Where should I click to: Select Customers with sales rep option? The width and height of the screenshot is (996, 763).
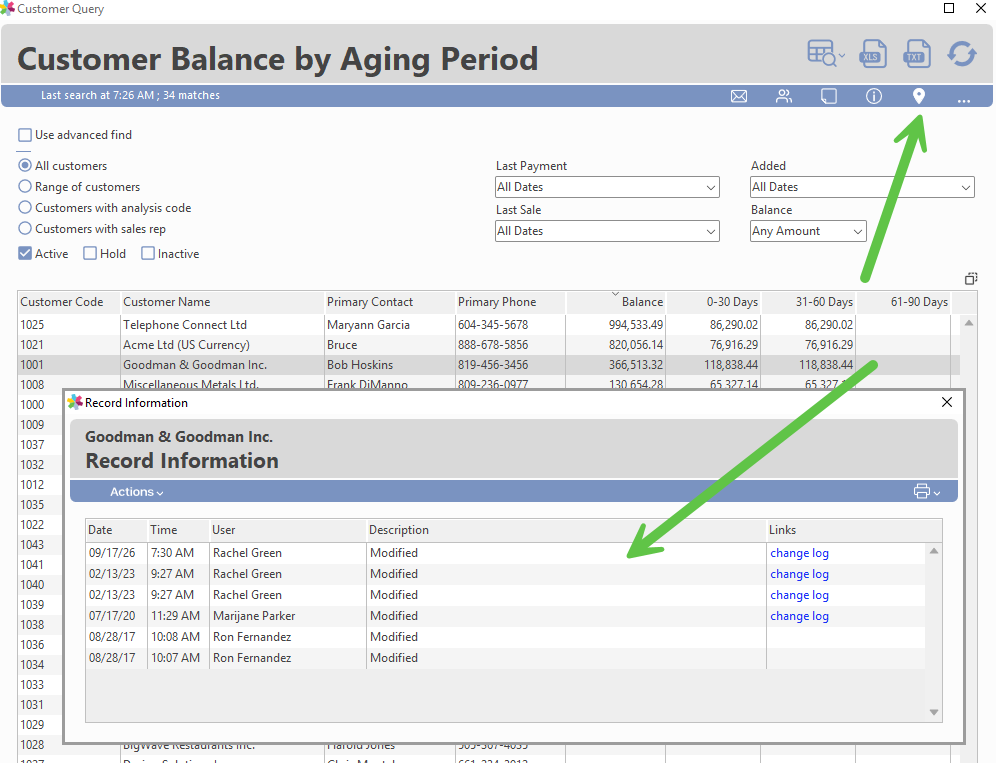click(x=25, y=228)
